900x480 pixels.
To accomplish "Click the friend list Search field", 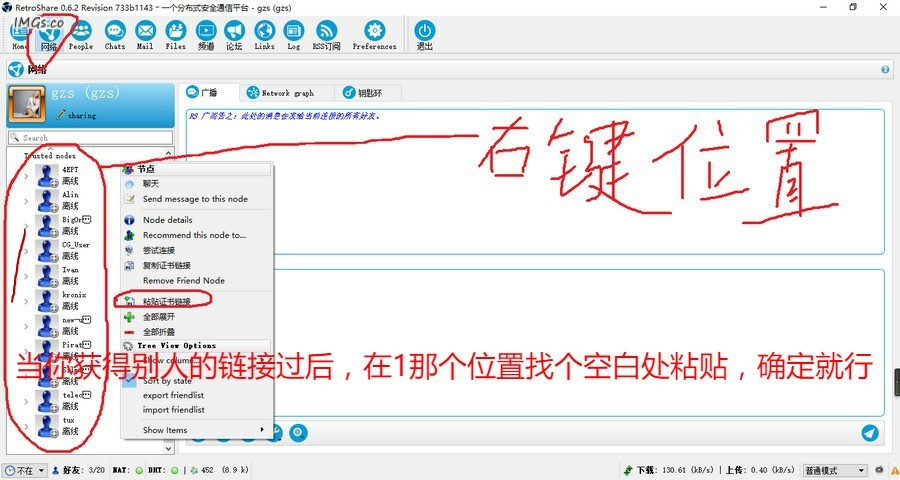I will coord(90,138).
